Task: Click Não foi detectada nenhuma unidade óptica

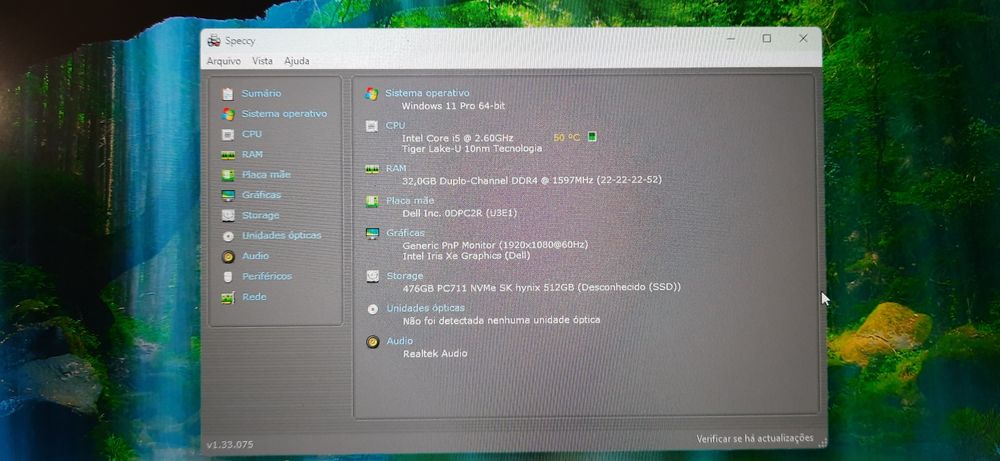Action: [501, 320]
